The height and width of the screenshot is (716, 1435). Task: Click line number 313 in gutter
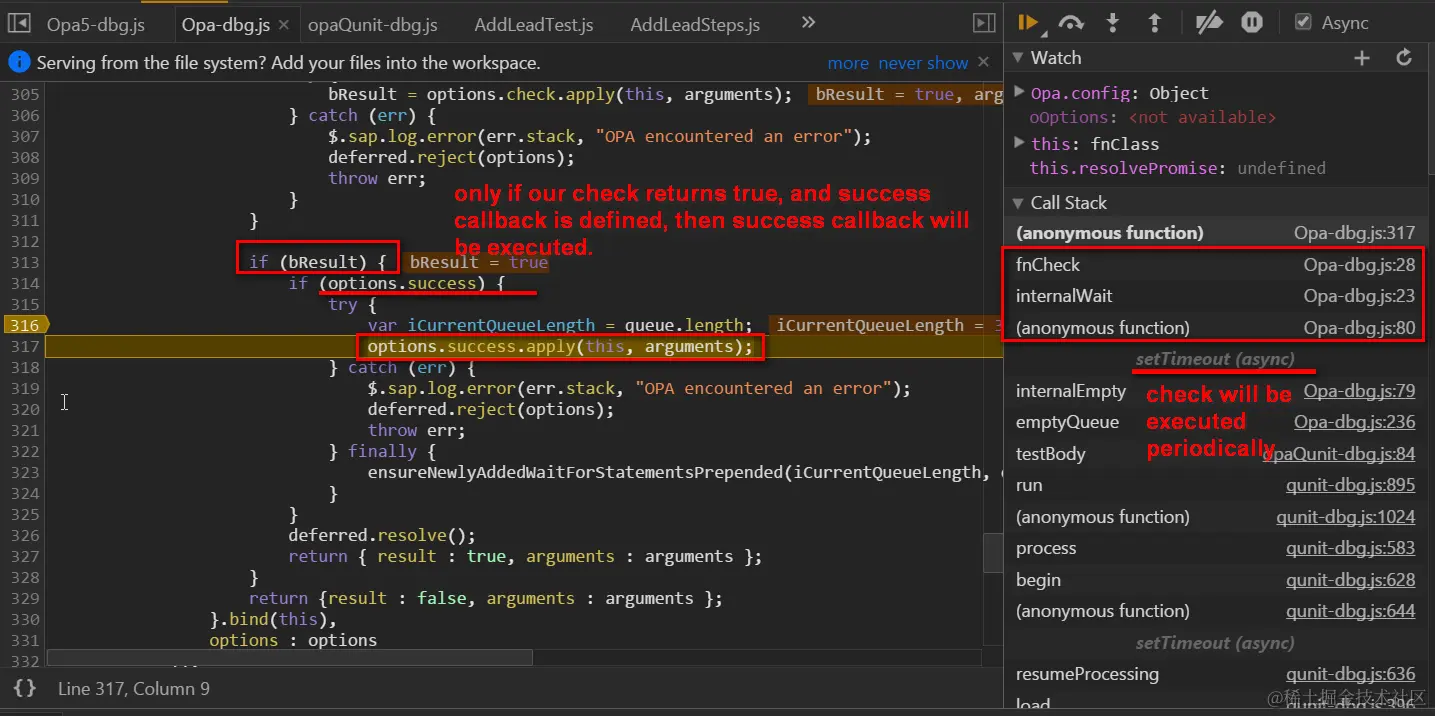(24, 262)
